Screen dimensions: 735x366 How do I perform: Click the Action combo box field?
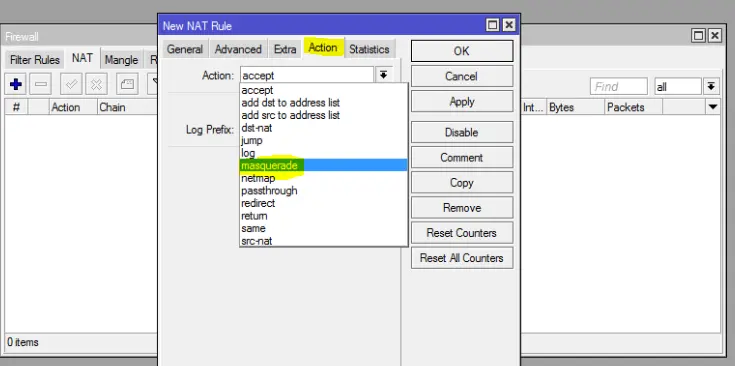307,75
